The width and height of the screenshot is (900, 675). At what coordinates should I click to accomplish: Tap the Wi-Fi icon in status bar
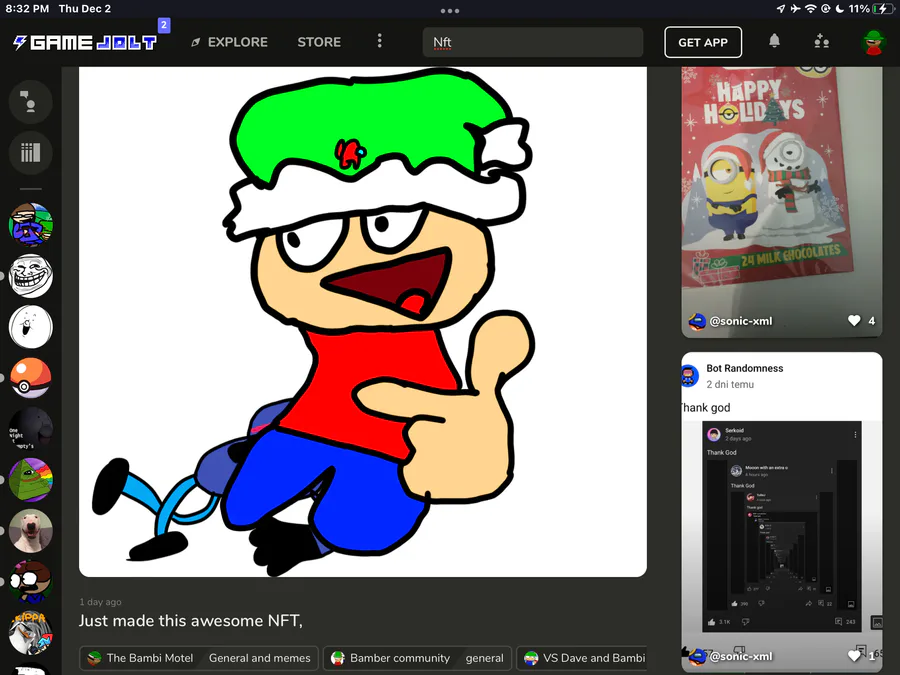click(810, 9)
